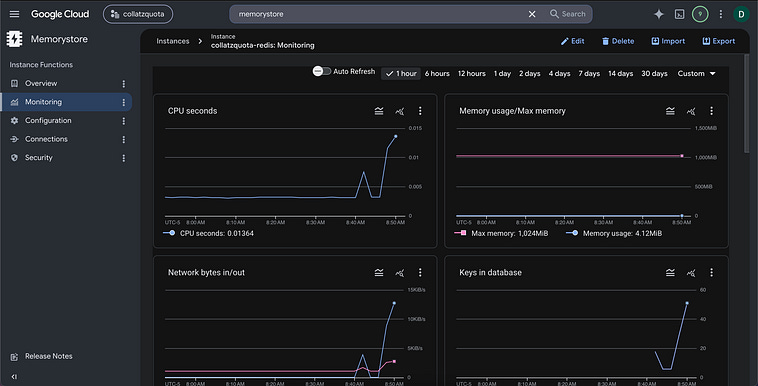Click the Instances breadcrumb link
This screenshot has height=386, width=758.
[x=173, y=41]
